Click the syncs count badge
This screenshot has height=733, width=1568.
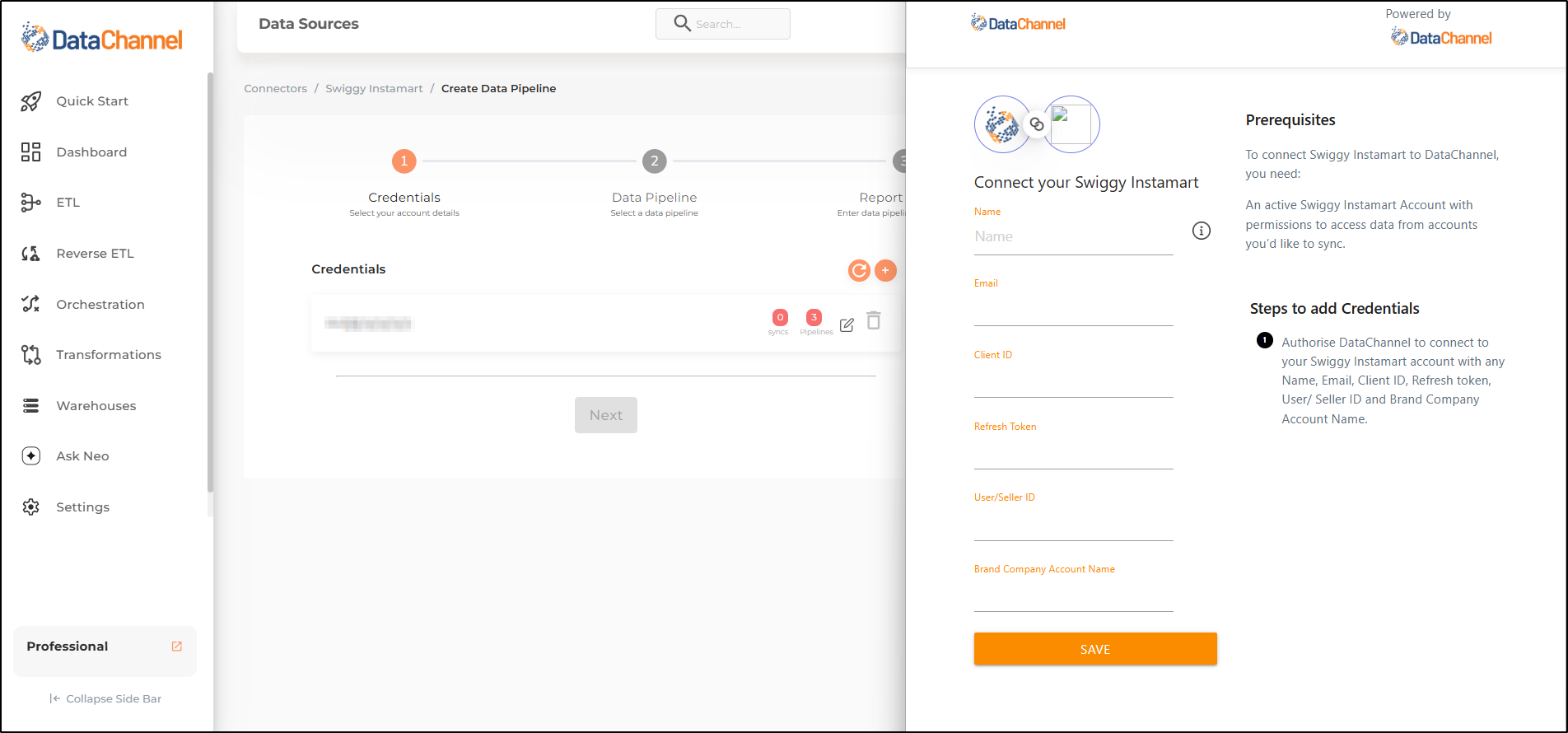pyautogui.click(x=779, y=317)
